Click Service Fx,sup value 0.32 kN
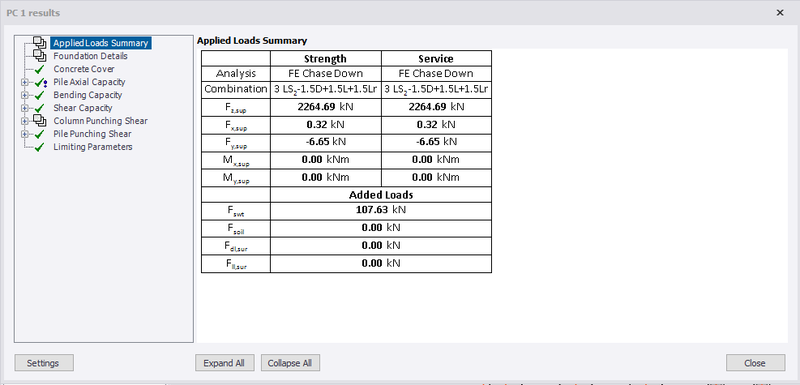The image size is (800, 385). (436, 125)
